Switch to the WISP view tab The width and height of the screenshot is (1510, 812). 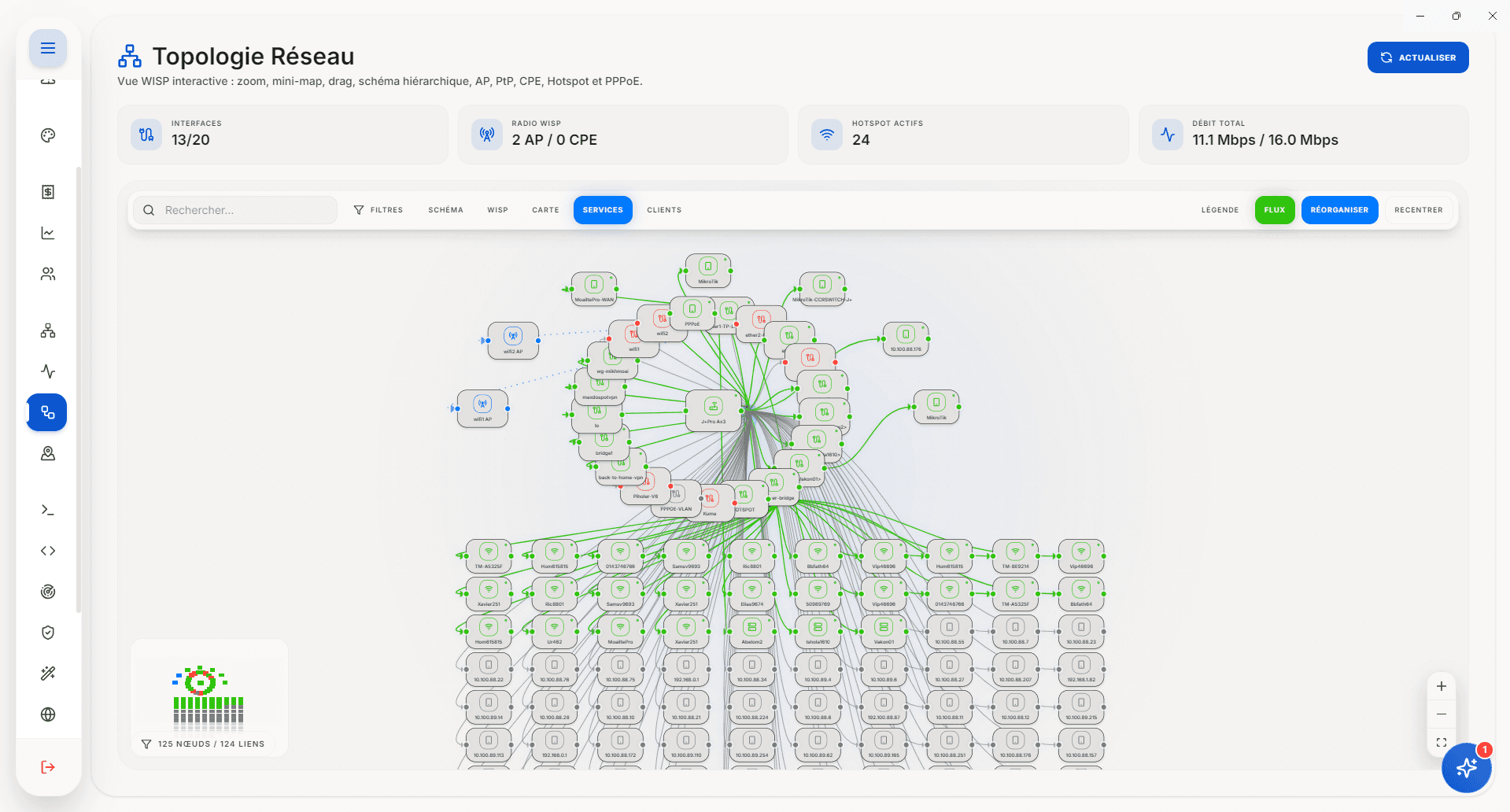click(497, 210)
